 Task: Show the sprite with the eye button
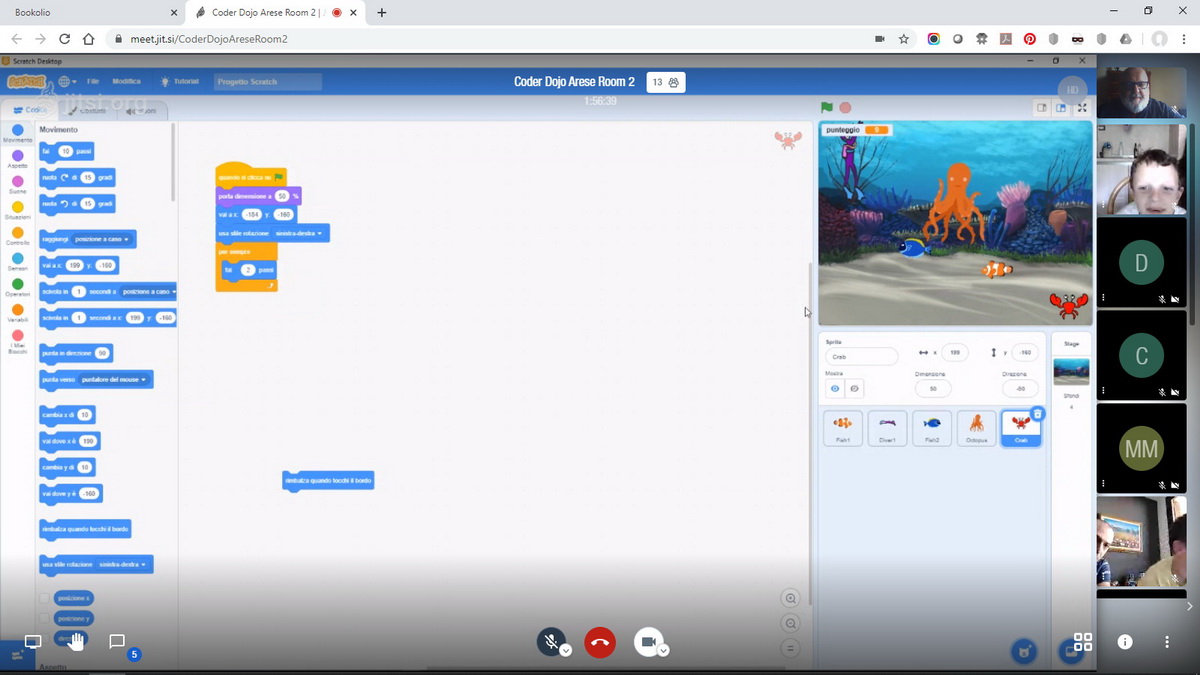point(835,388)
